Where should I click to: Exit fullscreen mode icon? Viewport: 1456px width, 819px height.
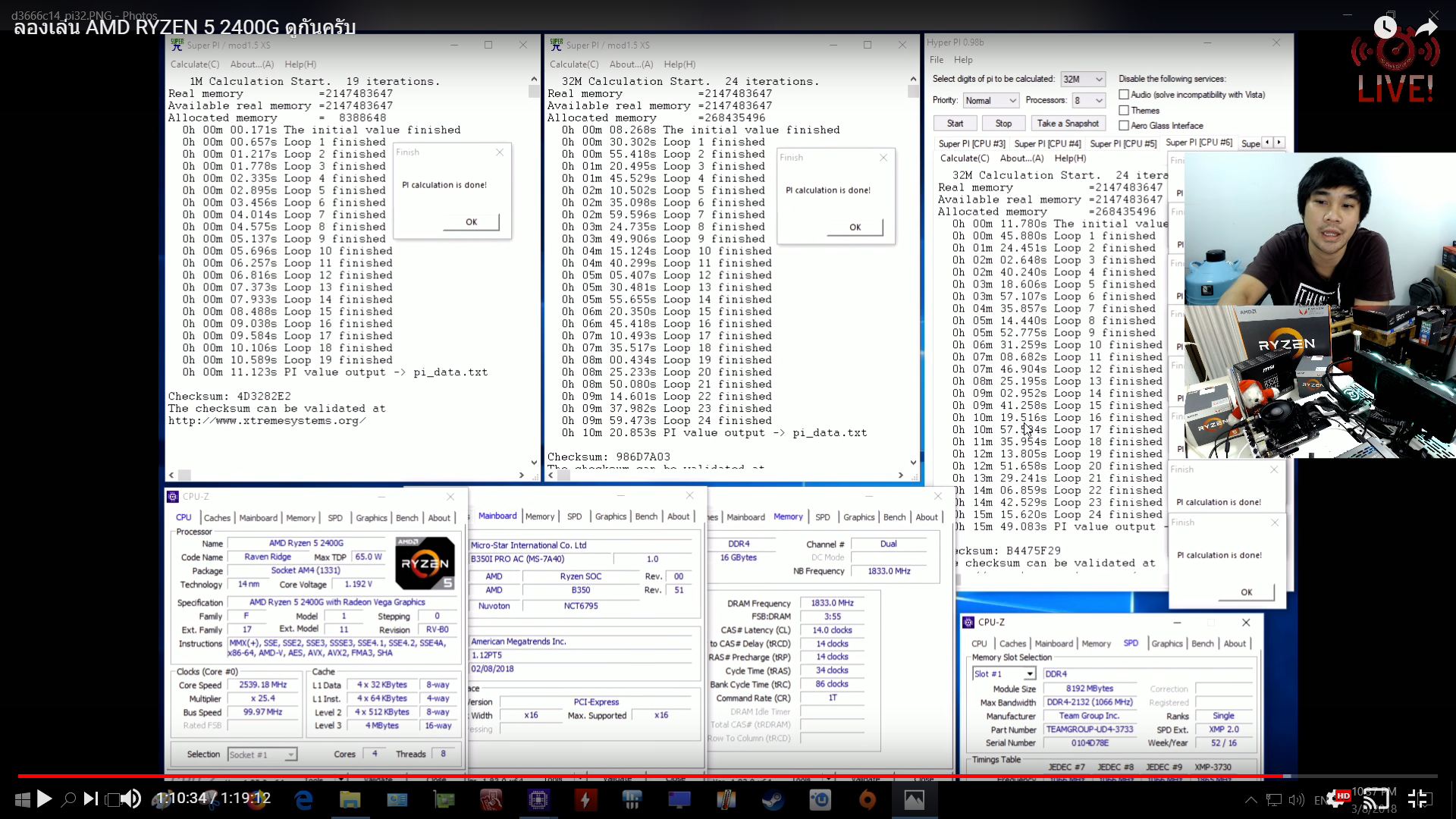coord(1417,799)
